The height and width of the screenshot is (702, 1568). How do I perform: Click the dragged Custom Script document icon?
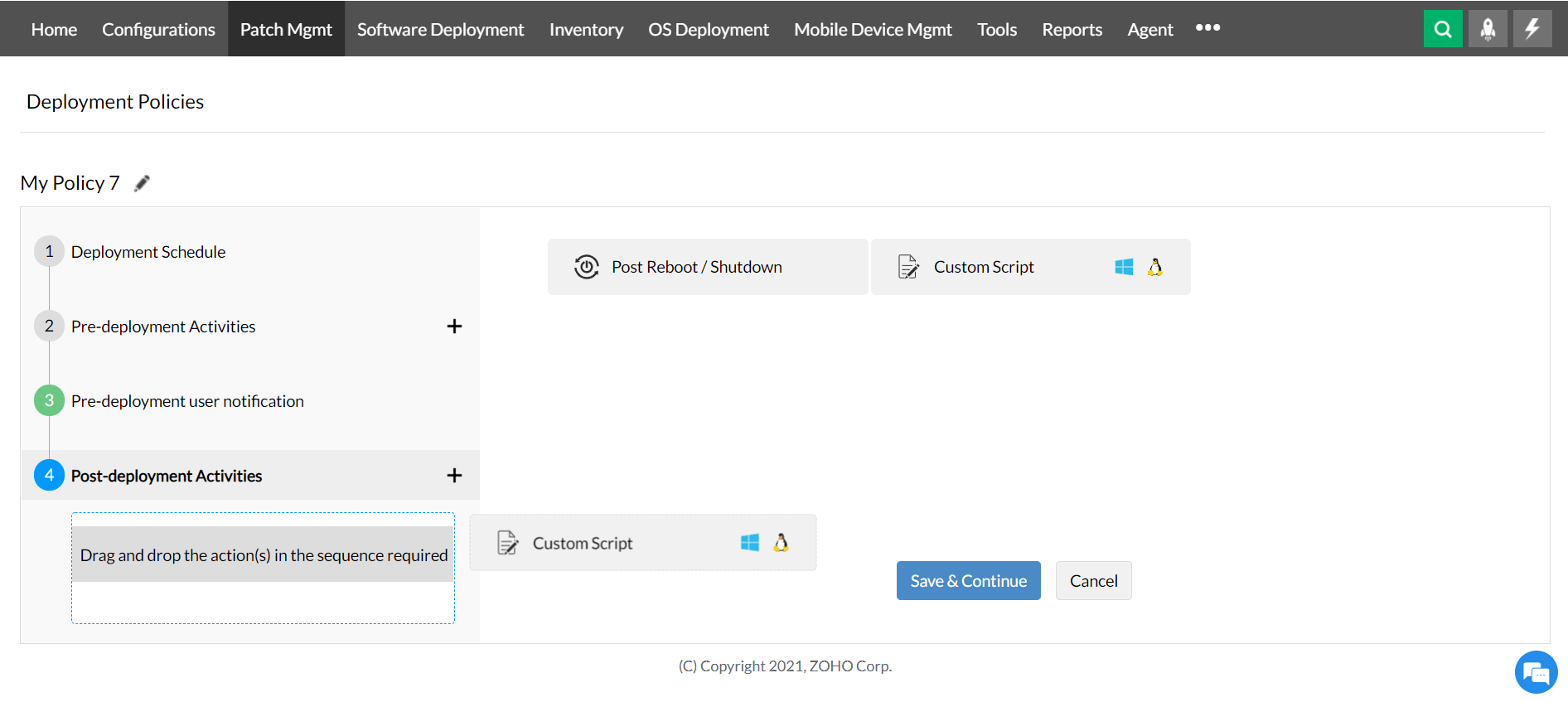[x=507, y=543]
